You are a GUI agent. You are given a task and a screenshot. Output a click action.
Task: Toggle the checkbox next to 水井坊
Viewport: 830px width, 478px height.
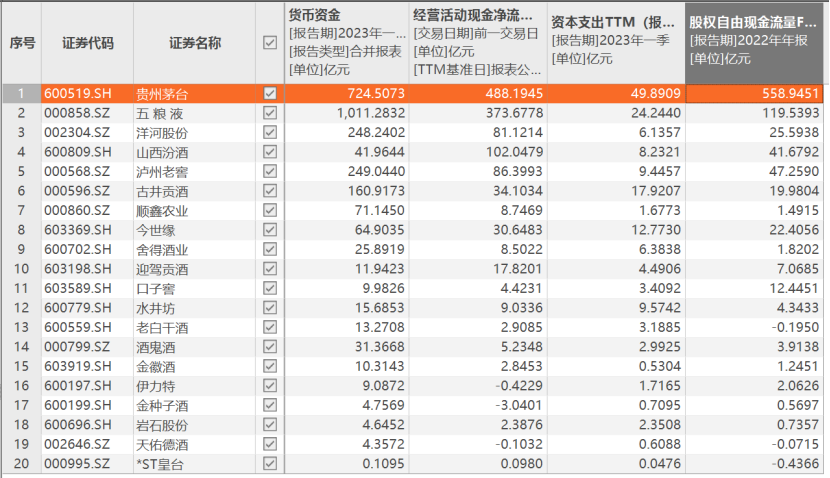[x=269, y=308]
